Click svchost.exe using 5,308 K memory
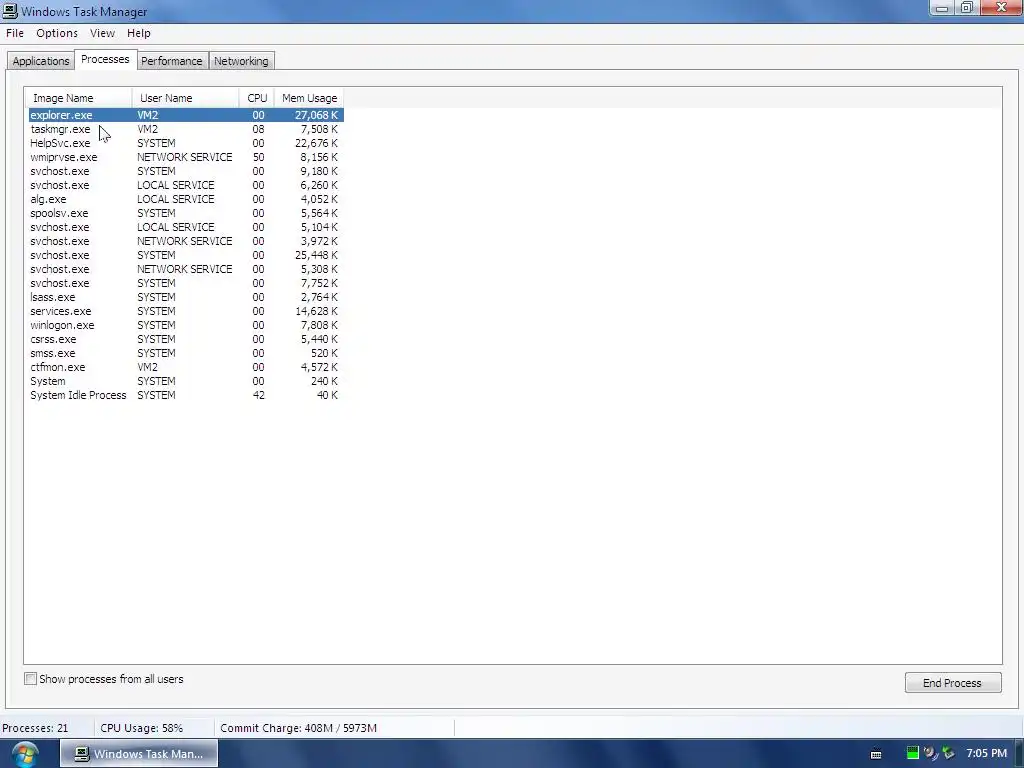Screen dimensions: 1024x768 point(186,269)
